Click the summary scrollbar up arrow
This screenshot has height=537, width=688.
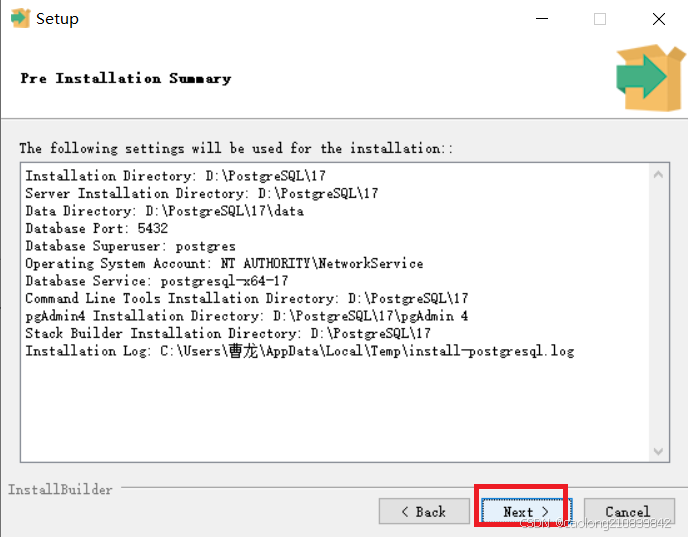coord(658,175)
